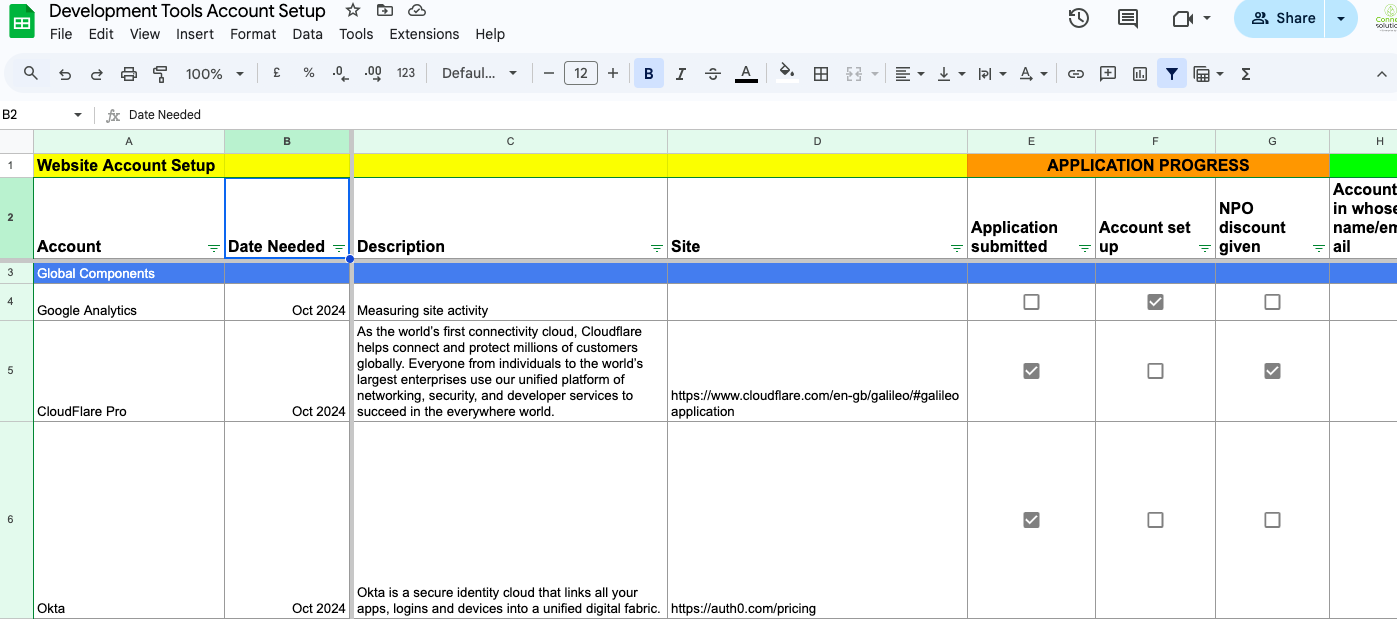Check Account set up for CloudFlare Pro
The image size is (1397, 619).
click(x=1155, y=371)
